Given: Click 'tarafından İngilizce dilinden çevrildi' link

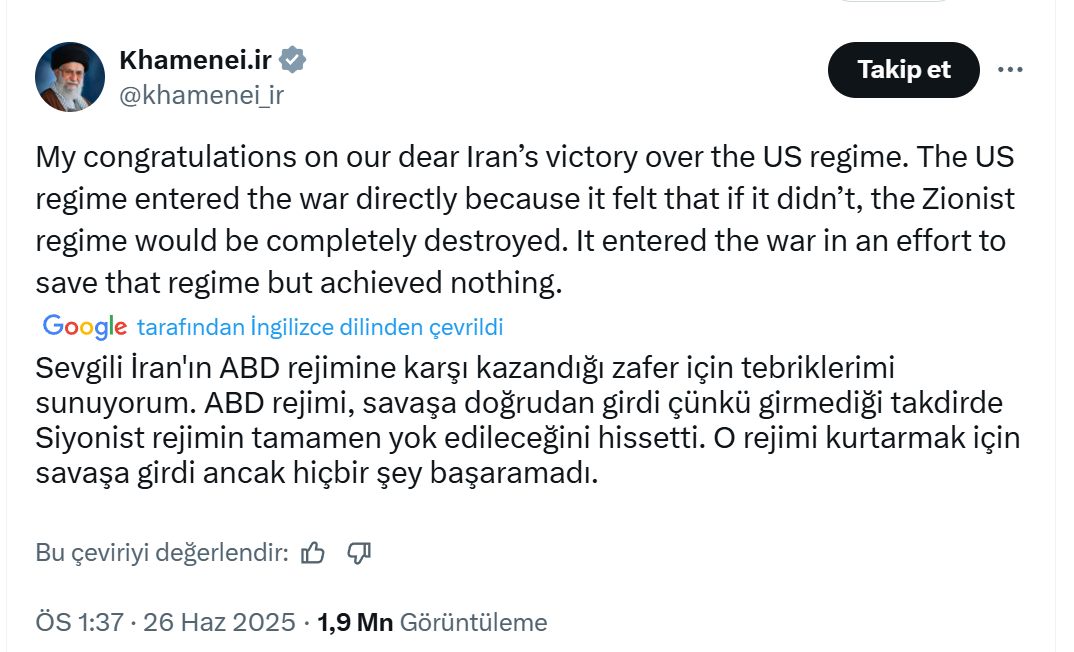Looking at the screenshot, I should point(320,327).
